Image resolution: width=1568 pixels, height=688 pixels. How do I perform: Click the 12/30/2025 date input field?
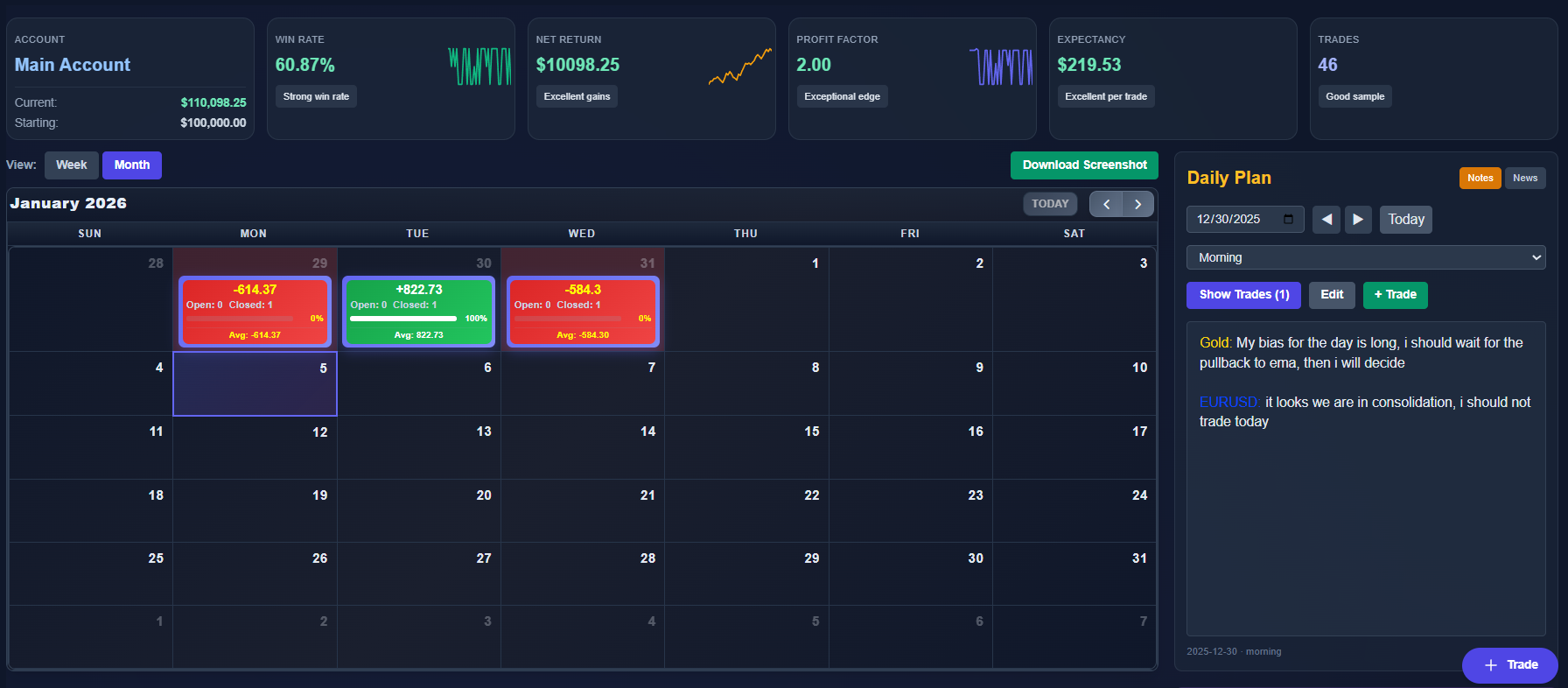(1245, 220)
